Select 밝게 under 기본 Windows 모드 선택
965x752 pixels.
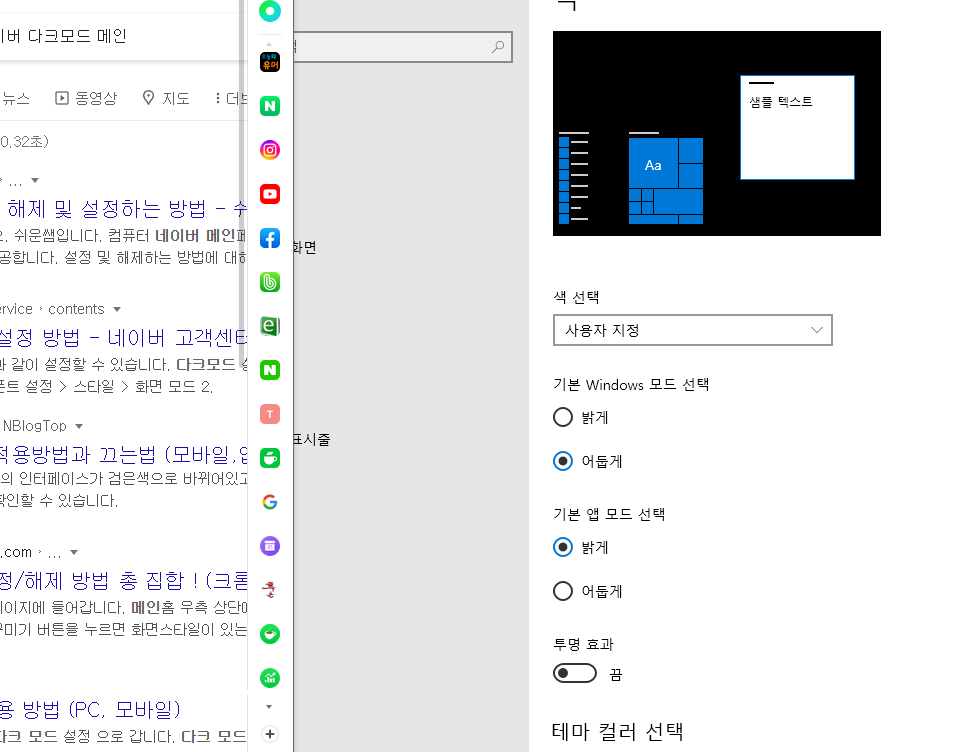(x=563, y=417)
